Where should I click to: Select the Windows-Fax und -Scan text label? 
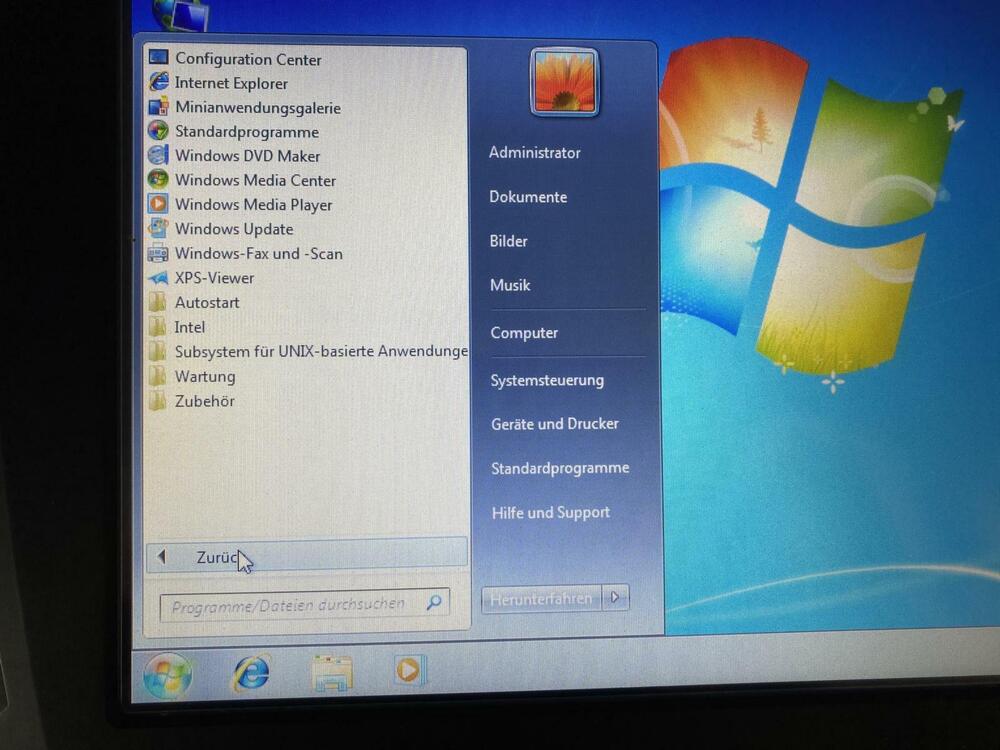(x=258, y=254)
